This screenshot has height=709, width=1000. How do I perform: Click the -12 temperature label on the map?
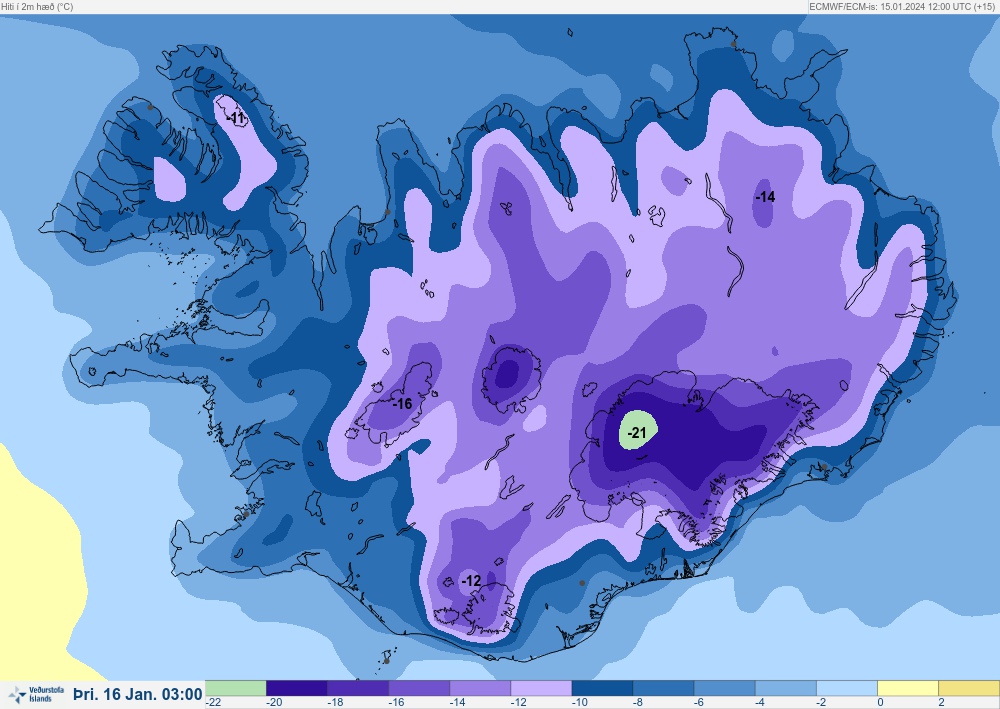tap(471, 581)
